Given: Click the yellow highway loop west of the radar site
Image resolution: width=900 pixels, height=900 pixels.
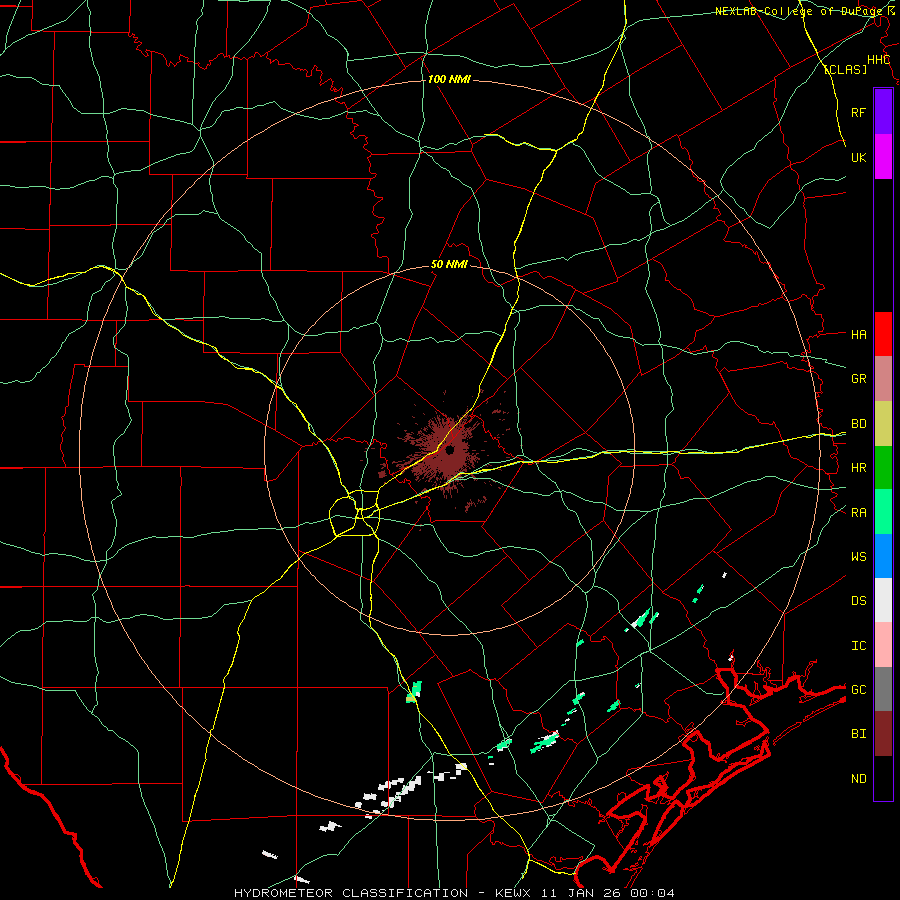Looking at the screenshot, I should point(355,513).
